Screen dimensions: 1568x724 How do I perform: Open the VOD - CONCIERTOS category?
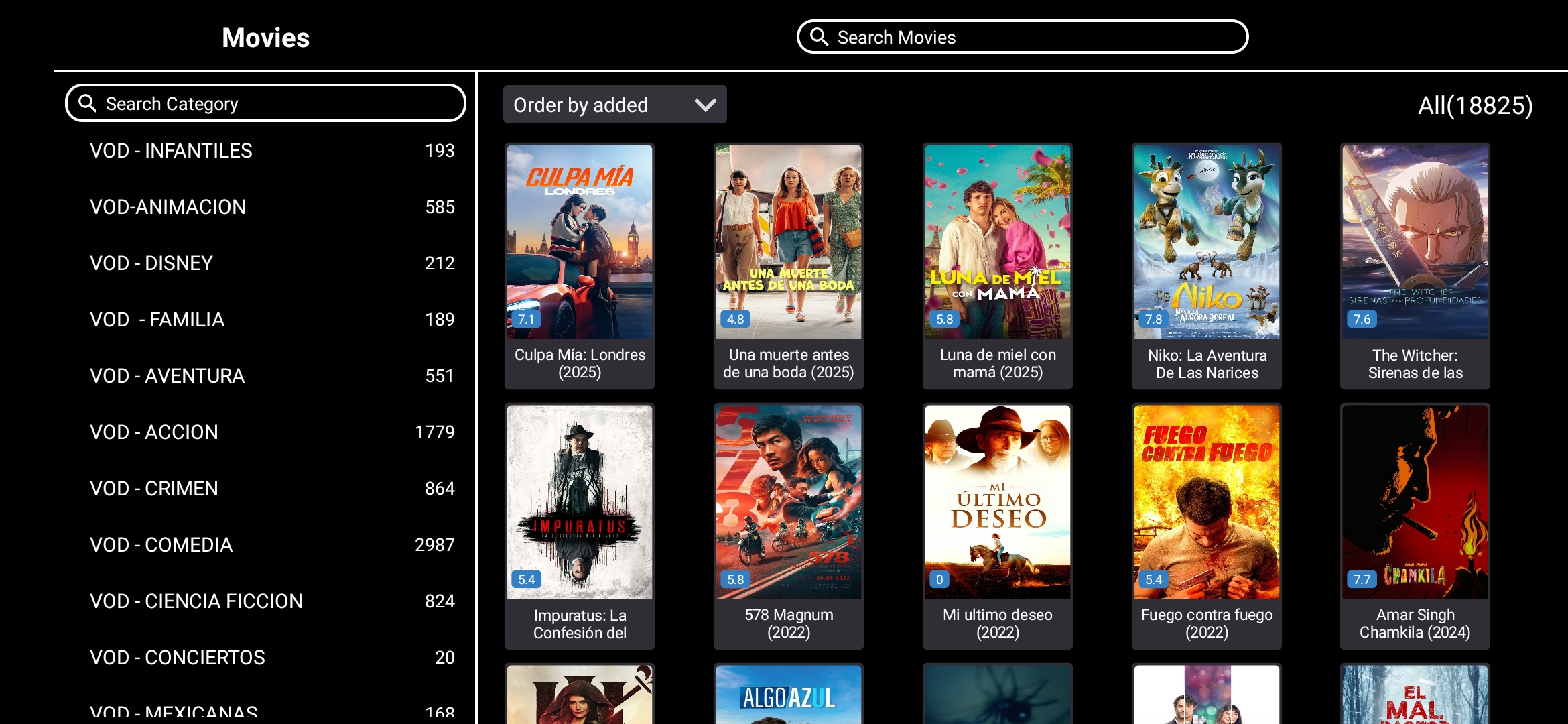(x=178, y=658)
